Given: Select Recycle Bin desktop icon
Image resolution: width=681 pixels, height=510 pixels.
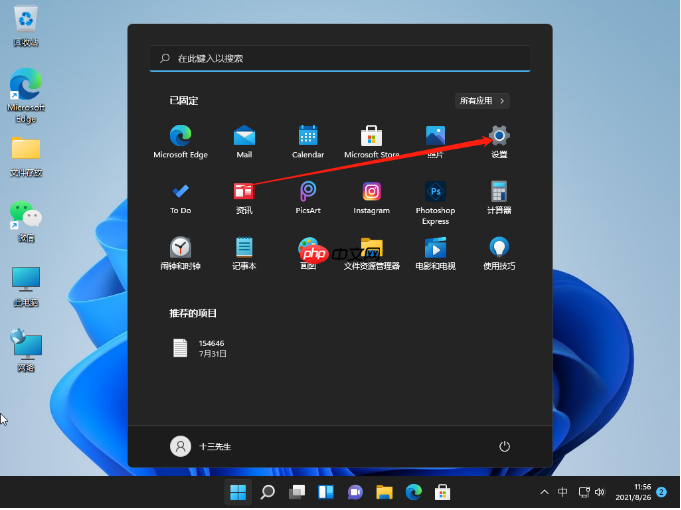Looking at the screenshot, I should (26, 26).
